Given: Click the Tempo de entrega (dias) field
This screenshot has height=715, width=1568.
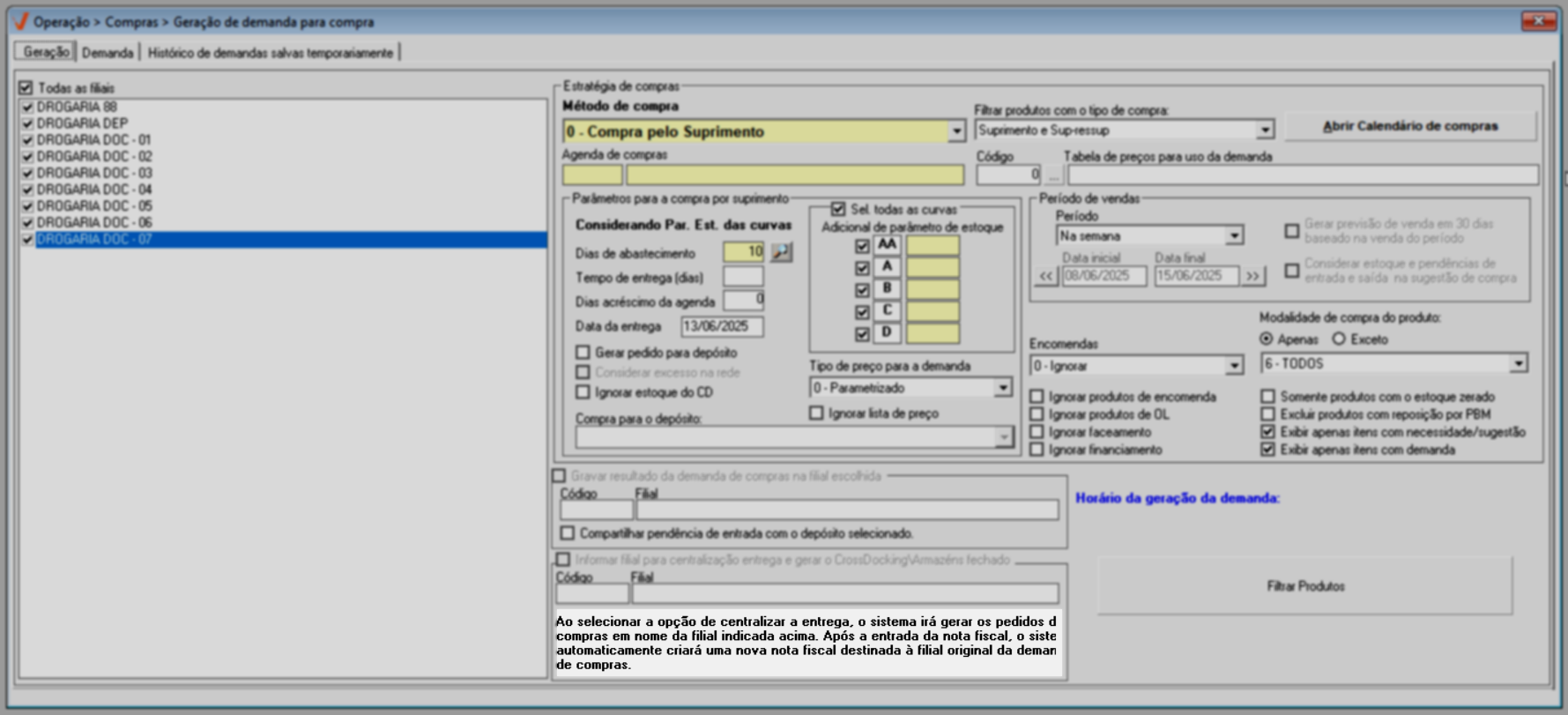Looking at the screenshot, I should point(743,277).
